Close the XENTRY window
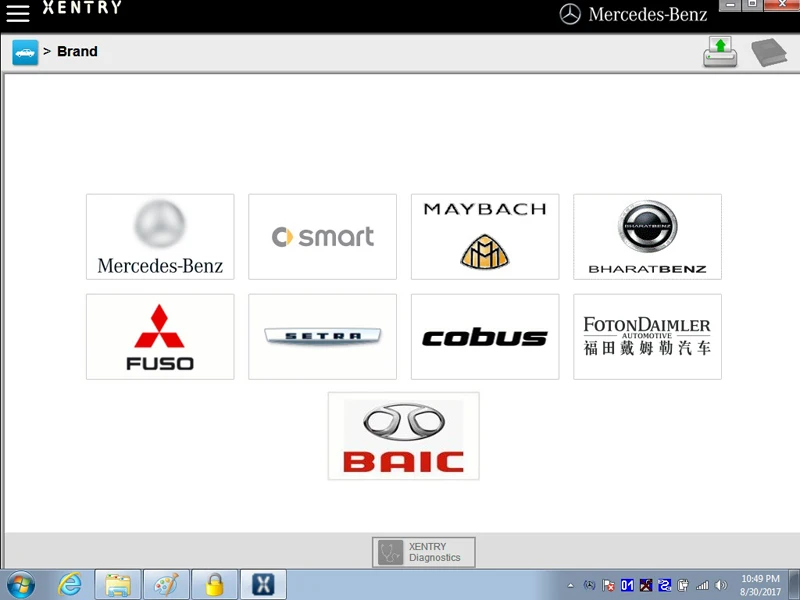 782,5
